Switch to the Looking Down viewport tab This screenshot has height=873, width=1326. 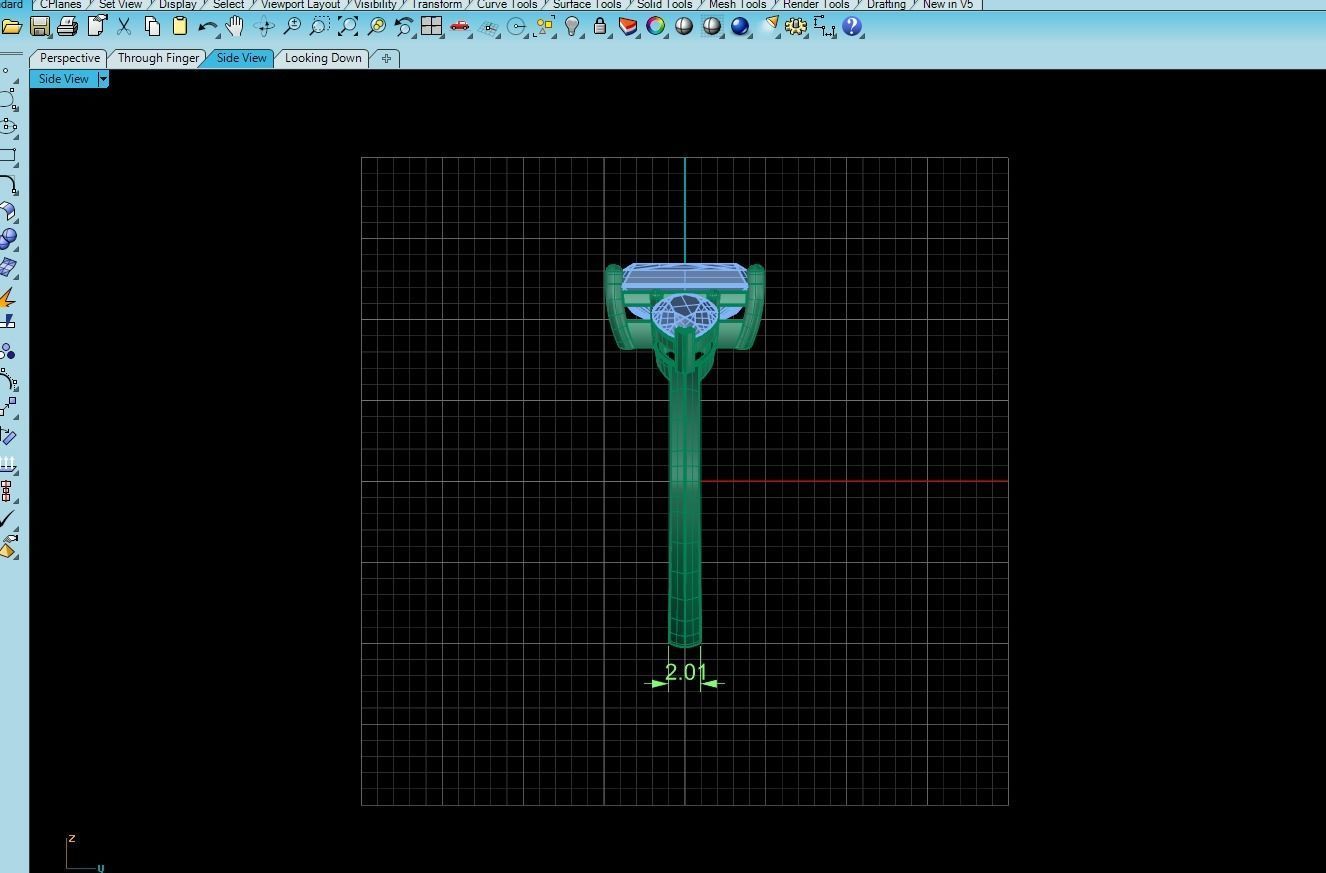[x=323, y=58]
